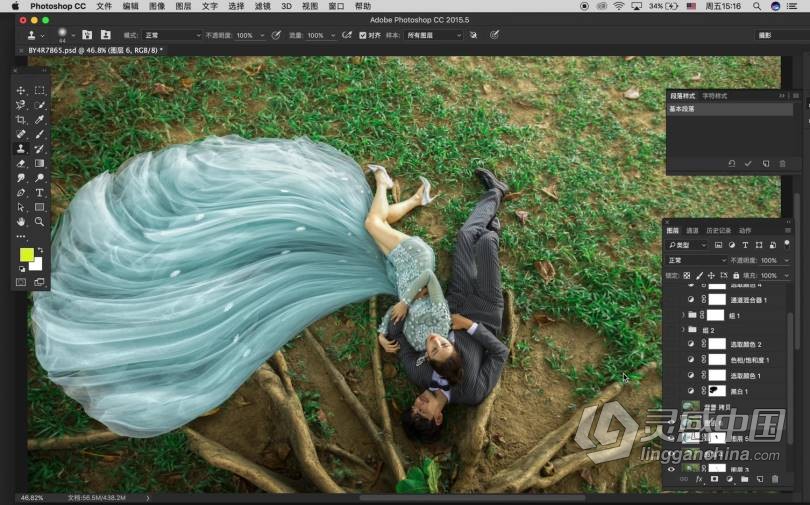This screenshot has height=505, width=810.
Task: Select the Dodge tool
Action: click(x=39, y=178)
